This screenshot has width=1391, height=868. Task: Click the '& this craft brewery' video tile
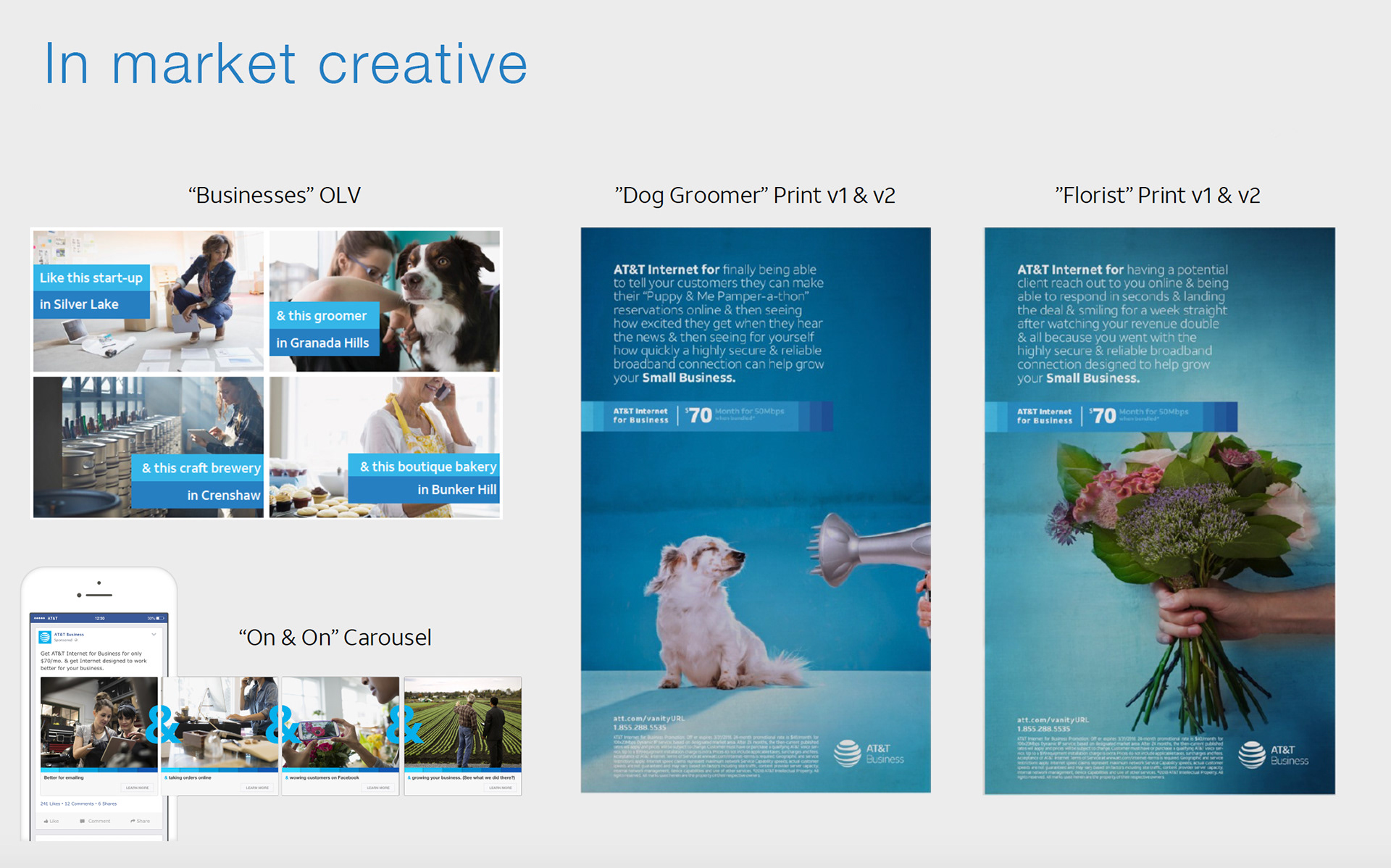[149, 447]
